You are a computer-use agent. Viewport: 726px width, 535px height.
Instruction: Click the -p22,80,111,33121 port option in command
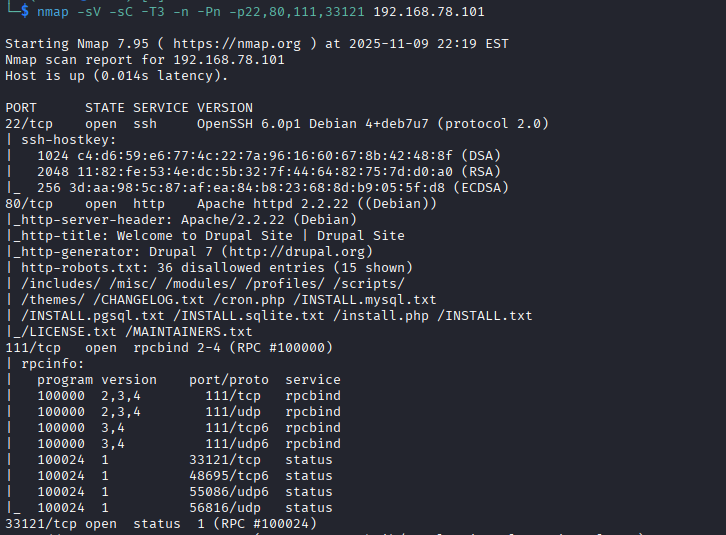(267, 12)
